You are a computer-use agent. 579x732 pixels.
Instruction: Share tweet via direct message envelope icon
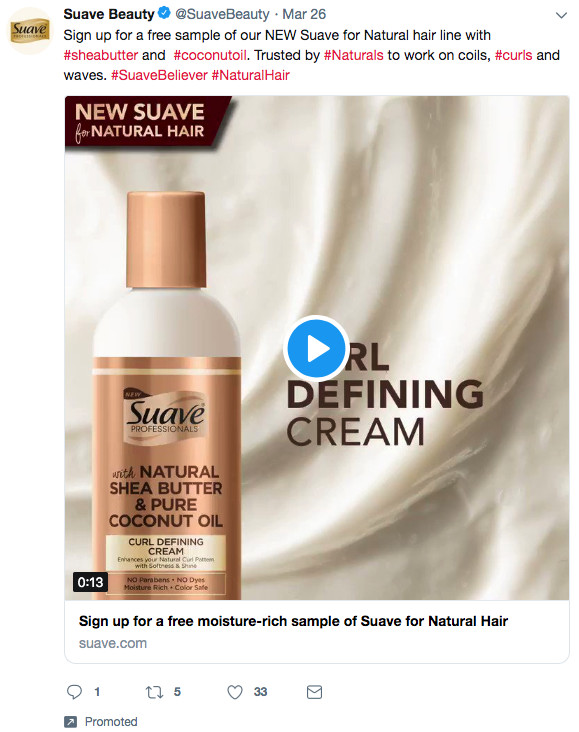pyautogui.click(x=314, y=692)
